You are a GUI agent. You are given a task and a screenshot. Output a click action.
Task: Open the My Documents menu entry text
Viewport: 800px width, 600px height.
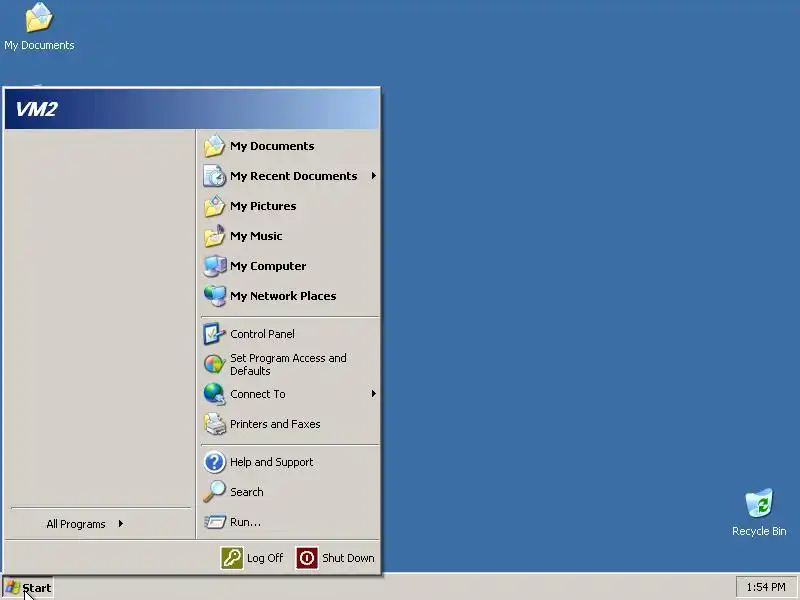[x=272, y=146]
